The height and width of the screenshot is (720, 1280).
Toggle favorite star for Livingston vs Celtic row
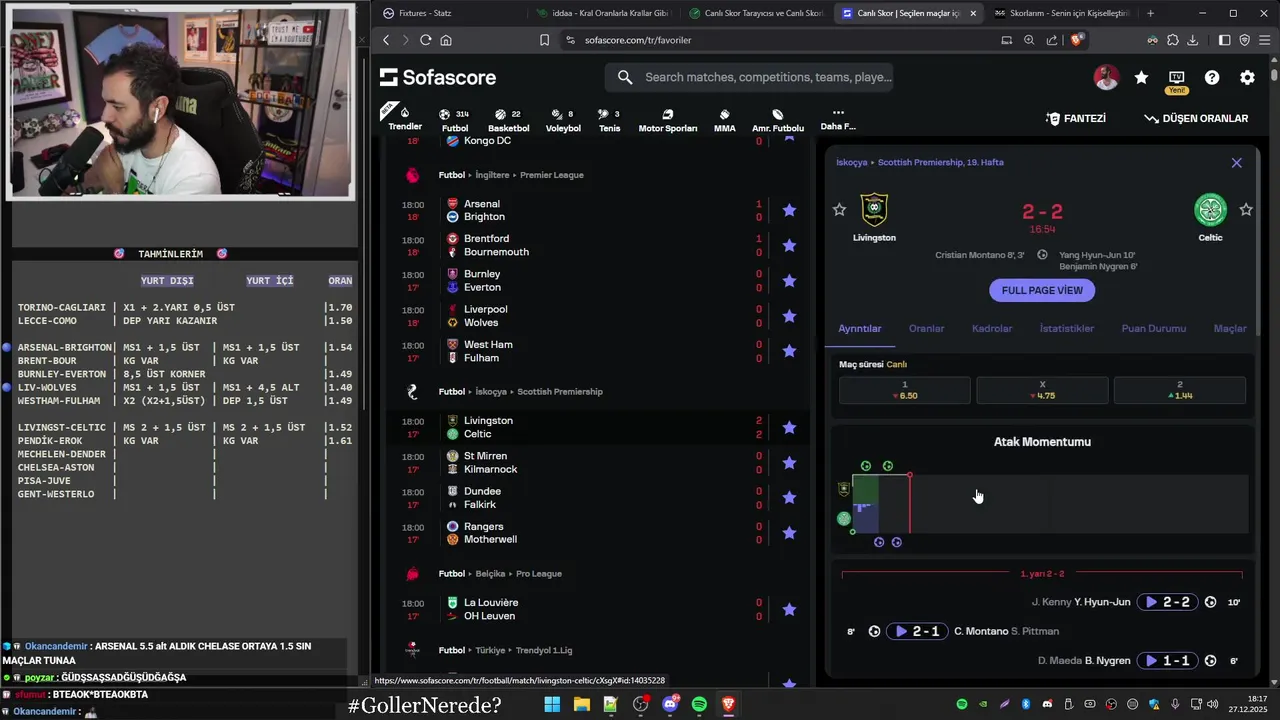click(x=789, y=427)
